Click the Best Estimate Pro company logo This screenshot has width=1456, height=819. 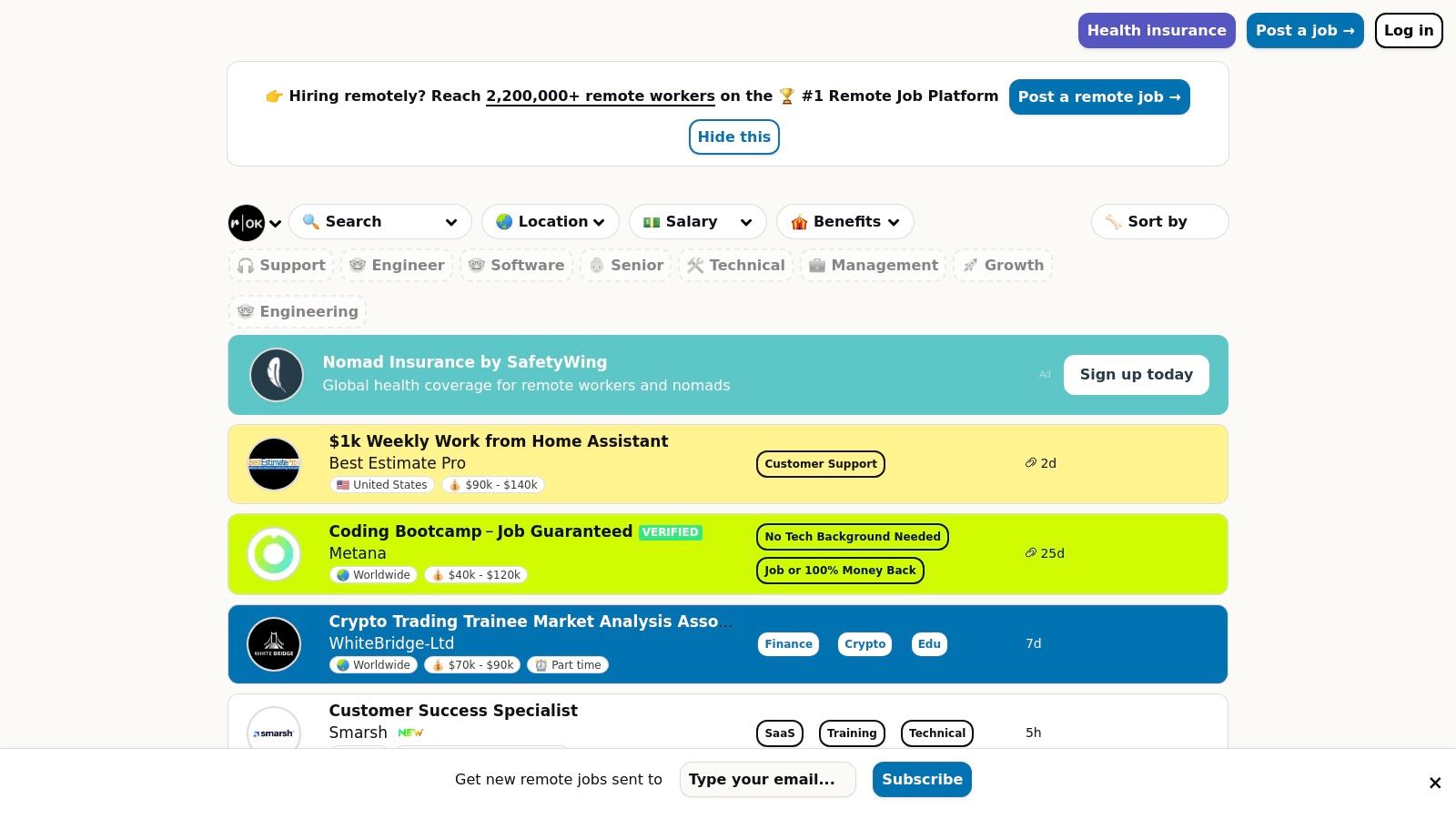click(274, 463)
